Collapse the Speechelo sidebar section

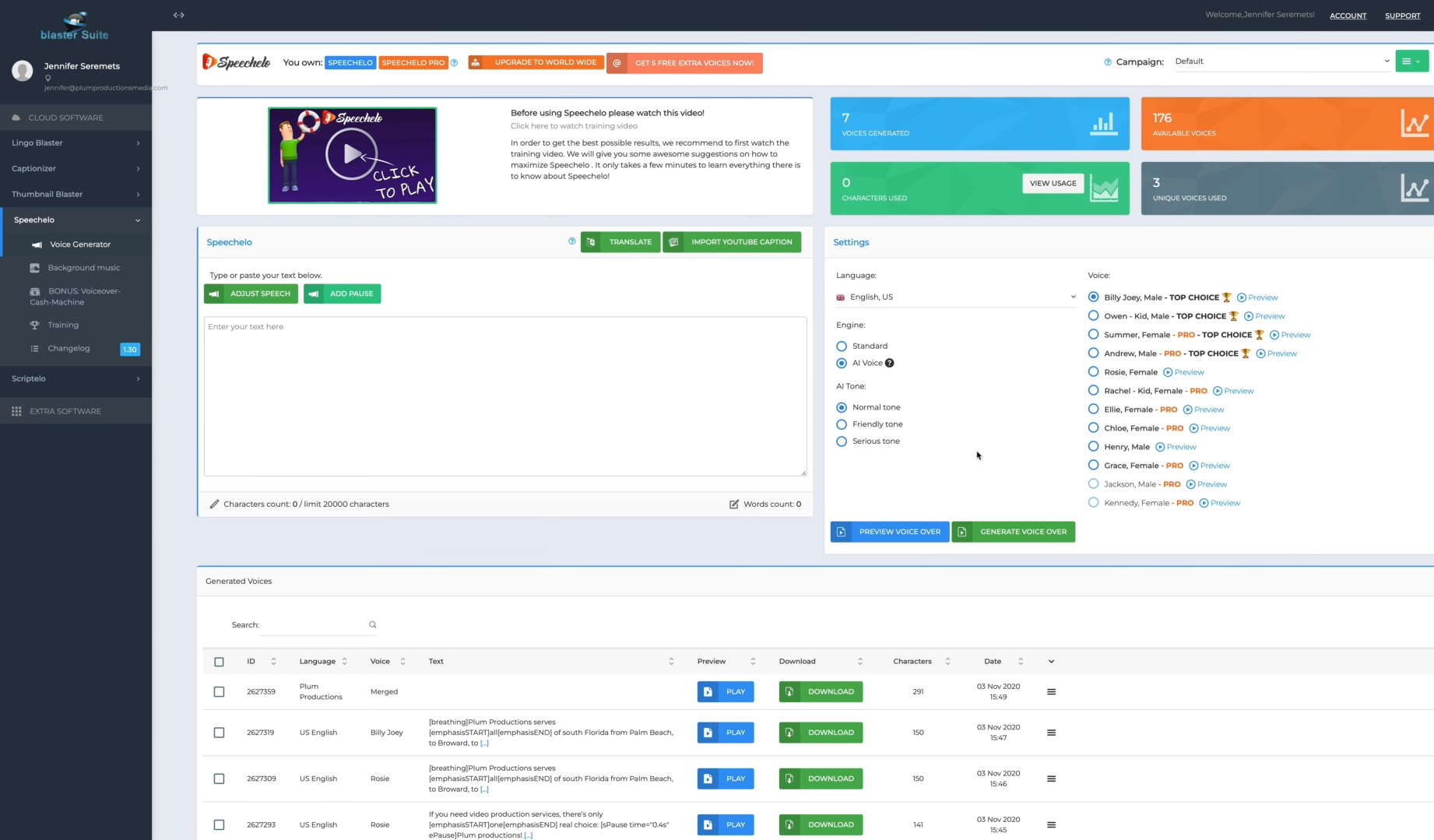coord(137,220)
